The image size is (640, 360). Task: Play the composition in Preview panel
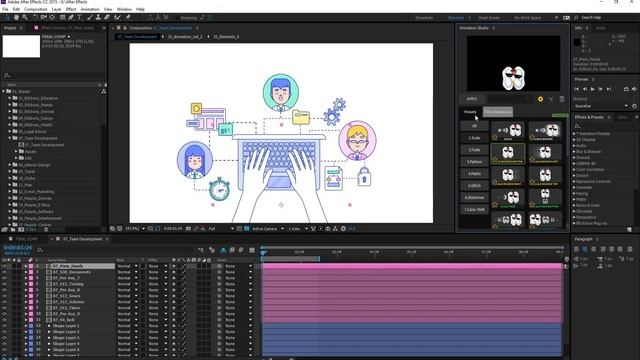tap(593, 89)
